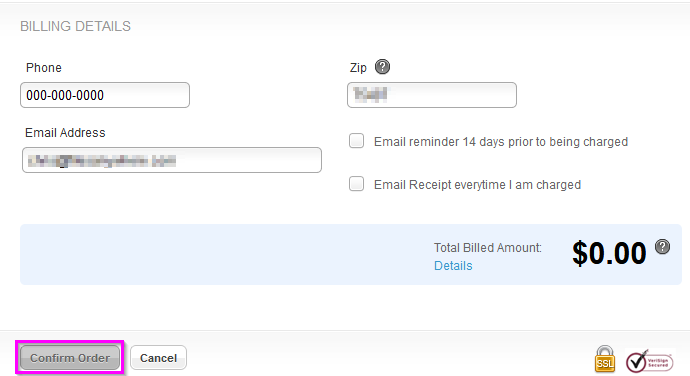690x376 pixels.
Task: Tick the Email Receipt everytime charged checkbox
Action: point(356,184)
